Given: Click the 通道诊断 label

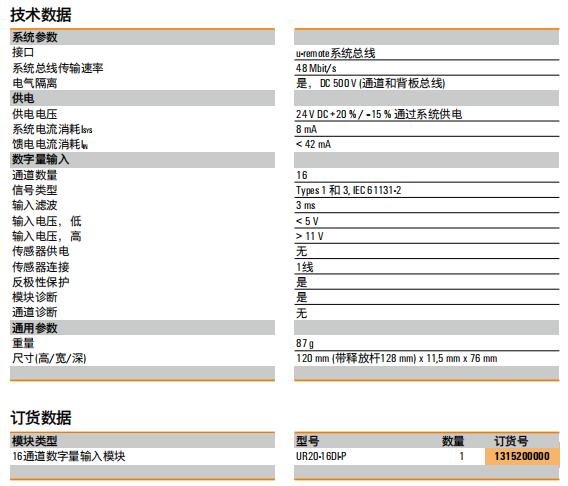Looking at the screenshot, I should 35,312.
